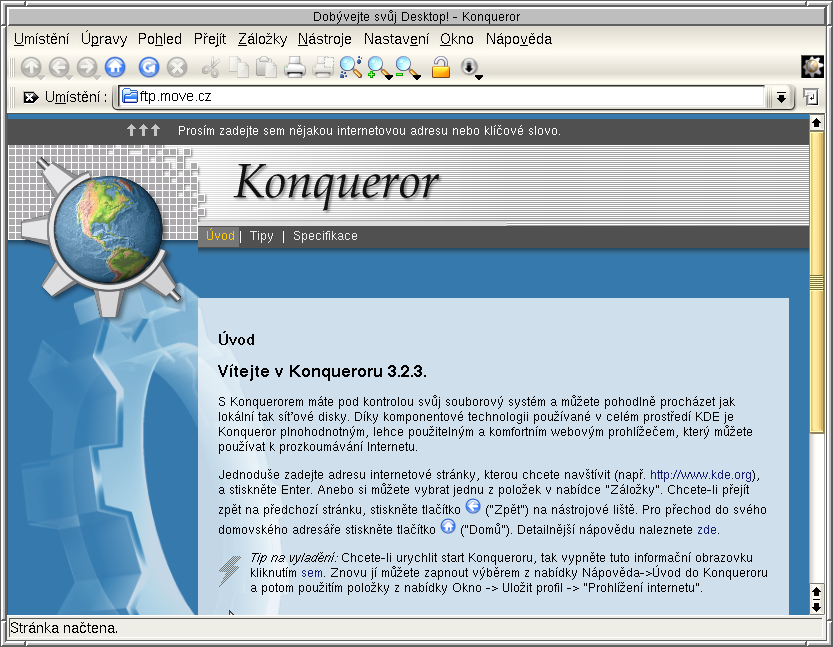Click the 'Umístění :' location label
Viewport: 833px width, 647px height.
[76, 97]
